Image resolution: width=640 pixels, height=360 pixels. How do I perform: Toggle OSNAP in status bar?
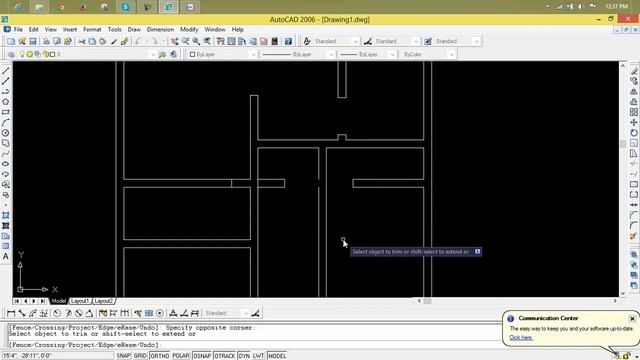point(202,356)
